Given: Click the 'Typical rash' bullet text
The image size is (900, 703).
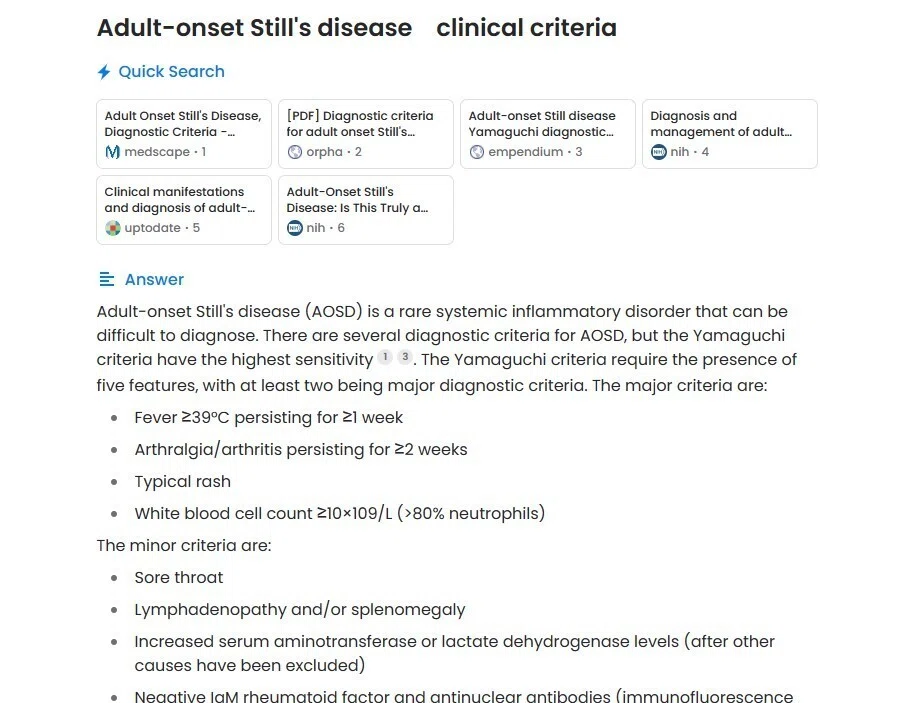Looking at the screenshot, I should point(183,481).
